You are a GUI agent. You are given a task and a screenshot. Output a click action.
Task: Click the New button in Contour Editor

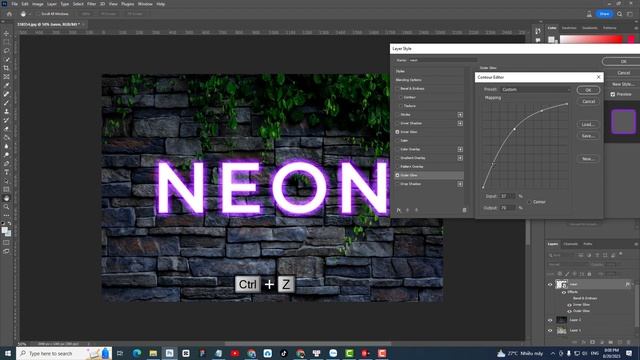(588, 158)
